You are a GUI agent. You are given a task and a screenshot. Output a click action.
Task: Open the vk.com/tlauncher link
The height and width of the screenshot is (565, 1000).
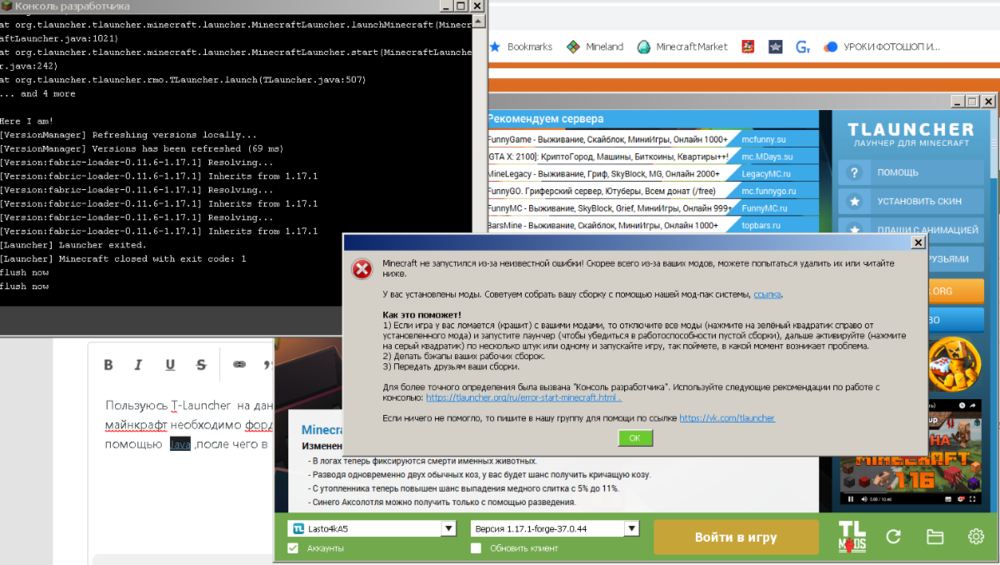727,418
